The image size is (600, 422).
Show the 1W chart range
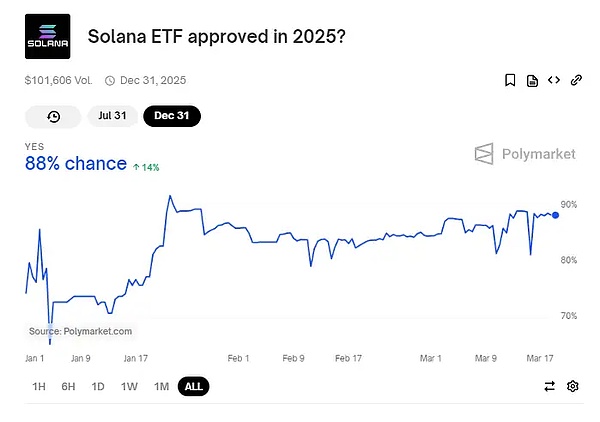(x=129, y=386)
